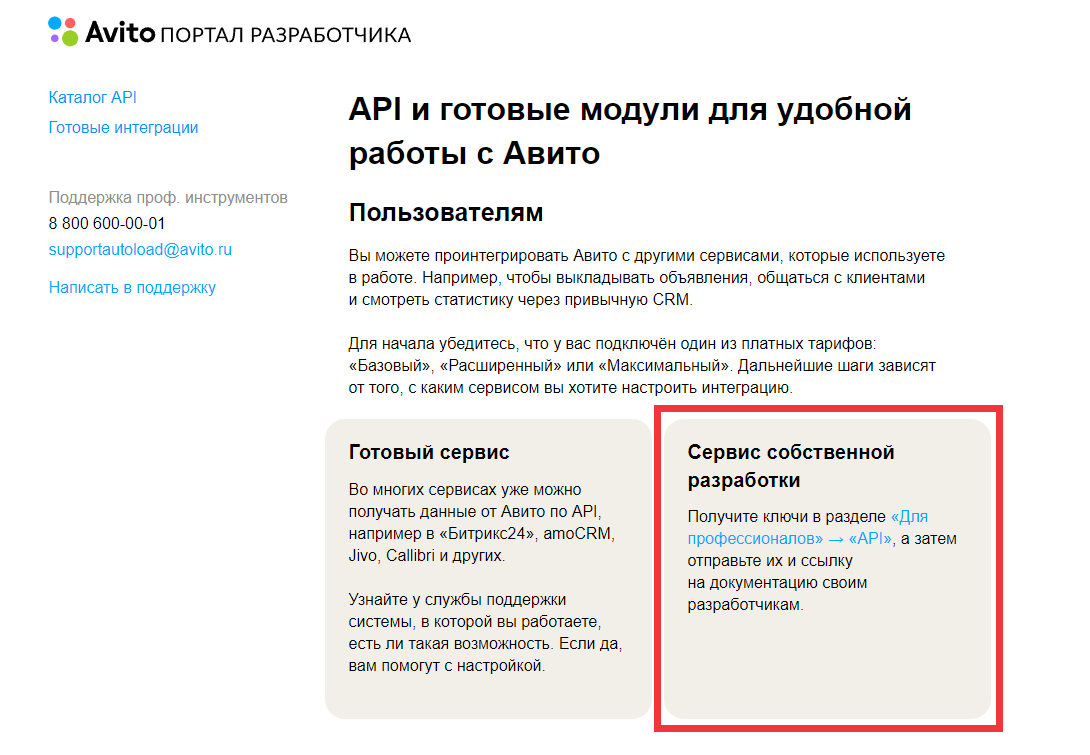Go to Готовые интеграции page
Image resolution: width=1090 pixels, height=755 pixels.
click(123, 128)
